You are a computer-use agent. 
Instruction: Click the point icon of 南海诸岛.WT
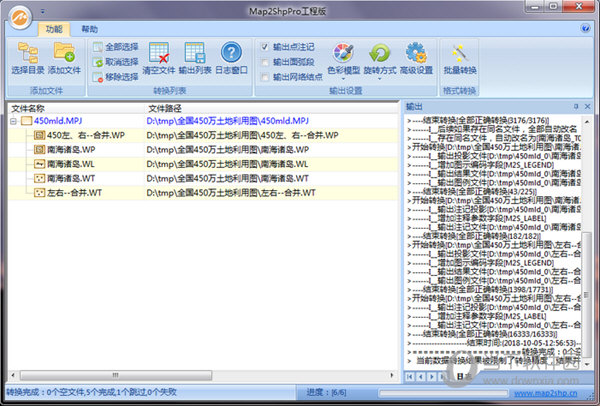click(39, 178)
